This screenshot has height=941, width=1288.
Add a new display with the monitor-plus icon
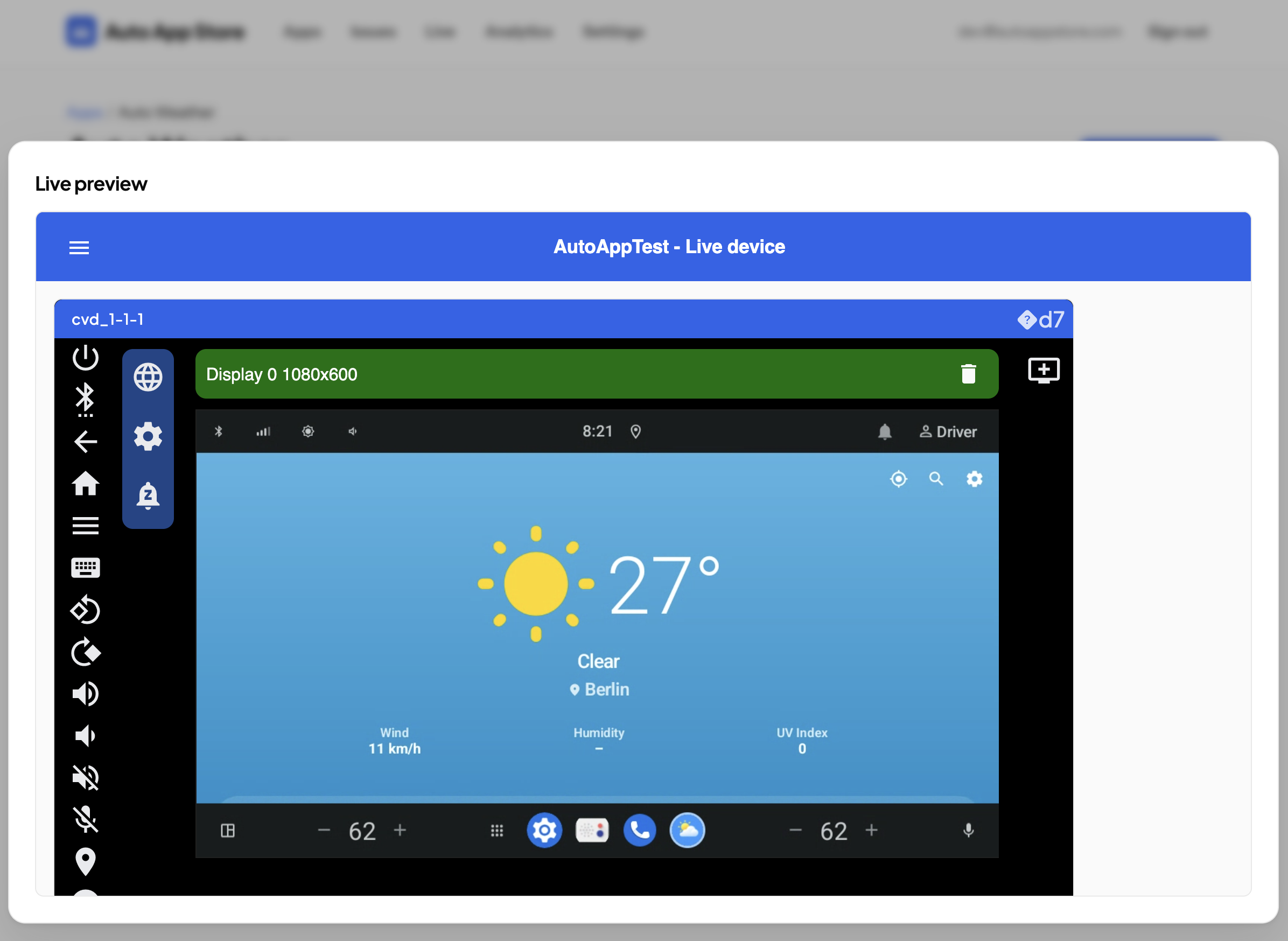coord(1044,370)
